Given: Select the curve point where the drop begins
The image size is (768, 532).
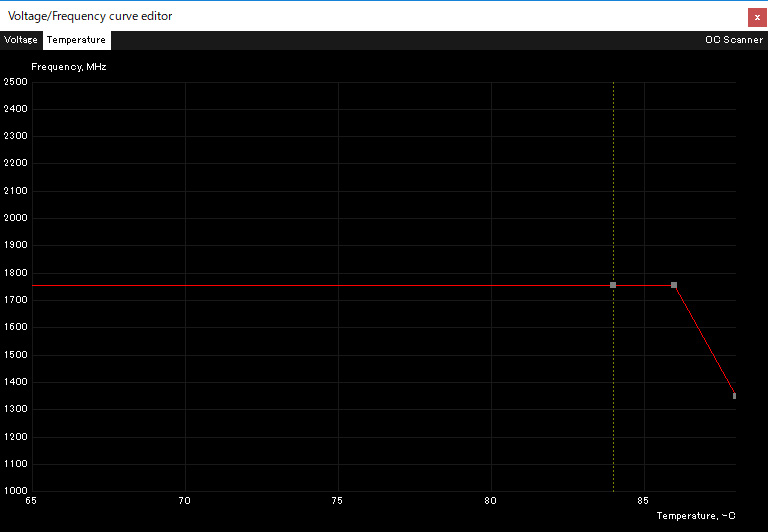Looking at the screenshot, I should point(674,285).
